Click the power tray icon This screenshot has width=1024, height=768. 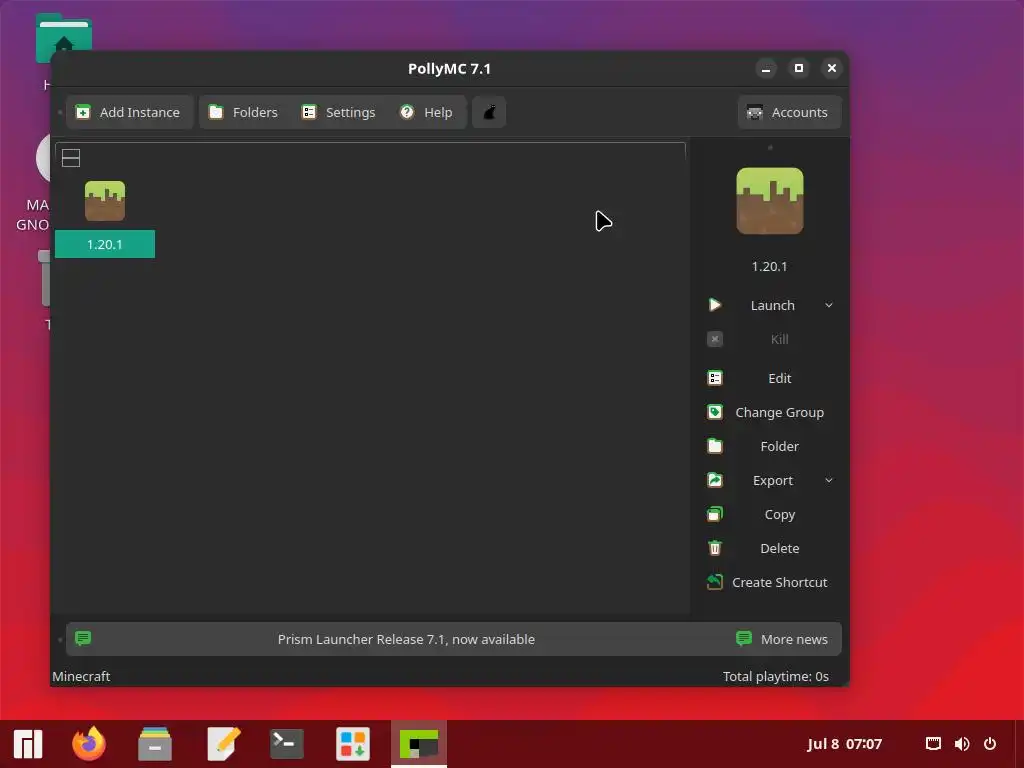point(990,744)
